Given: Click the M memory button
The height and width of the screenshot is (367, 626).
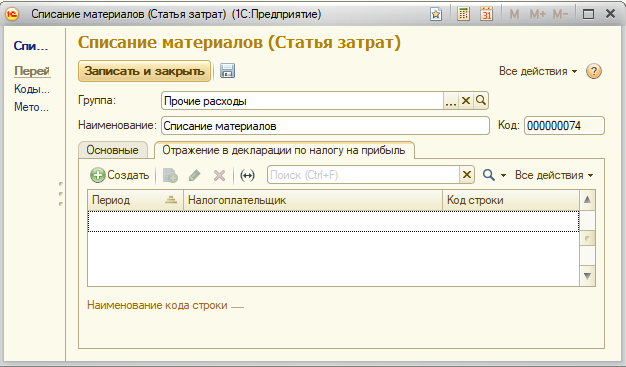Looking at the screenshot, I should (x=514, y=14).
